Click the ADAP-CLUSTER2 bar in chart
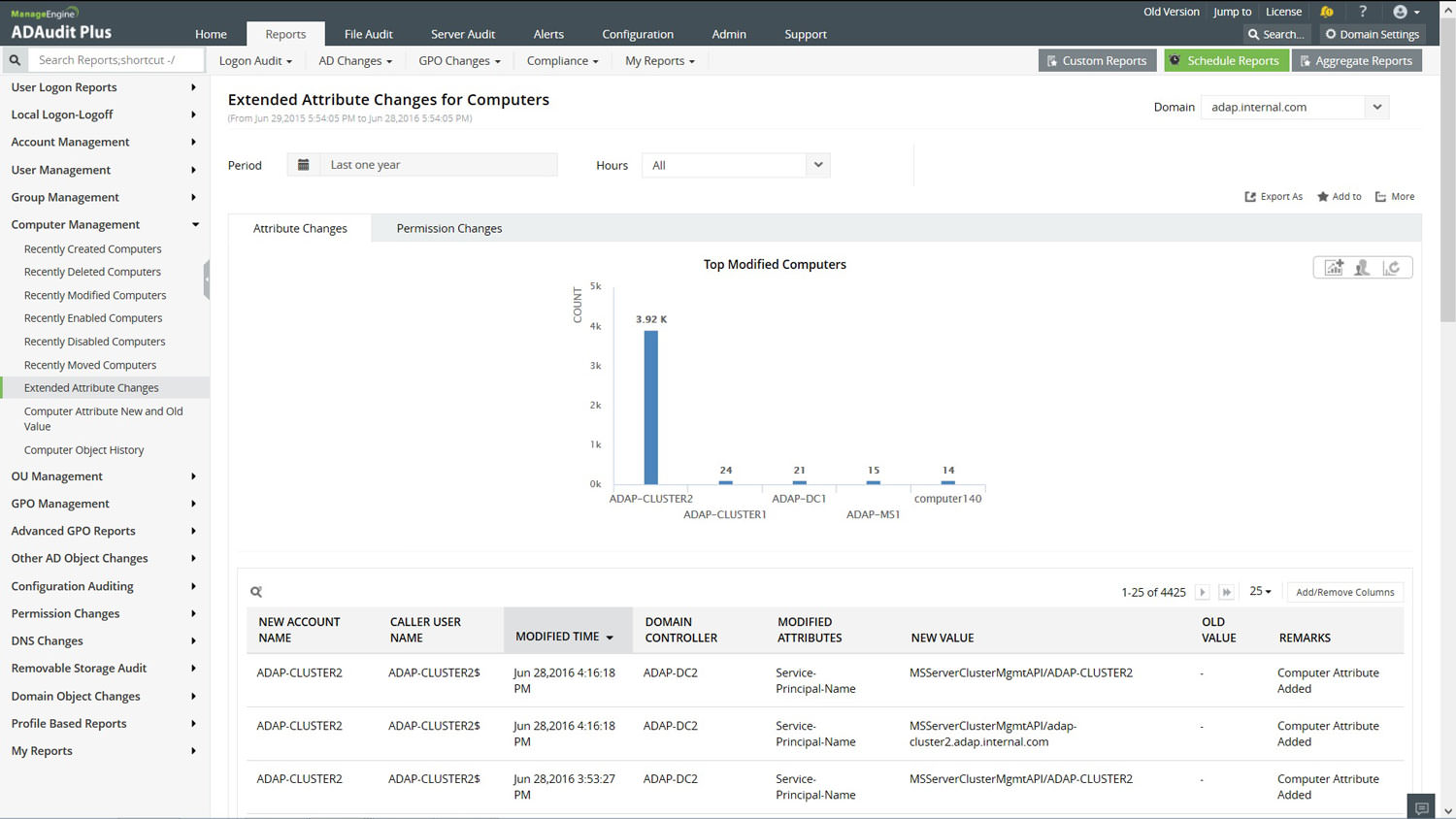Screen dimensions: 1456x819 click(x=650, y=408)
